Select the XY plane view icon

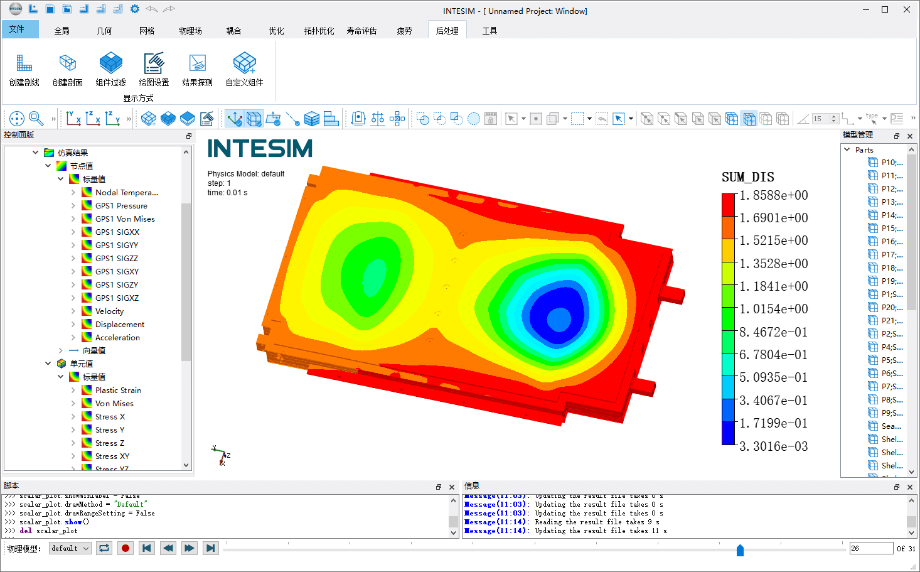[74, 118]
